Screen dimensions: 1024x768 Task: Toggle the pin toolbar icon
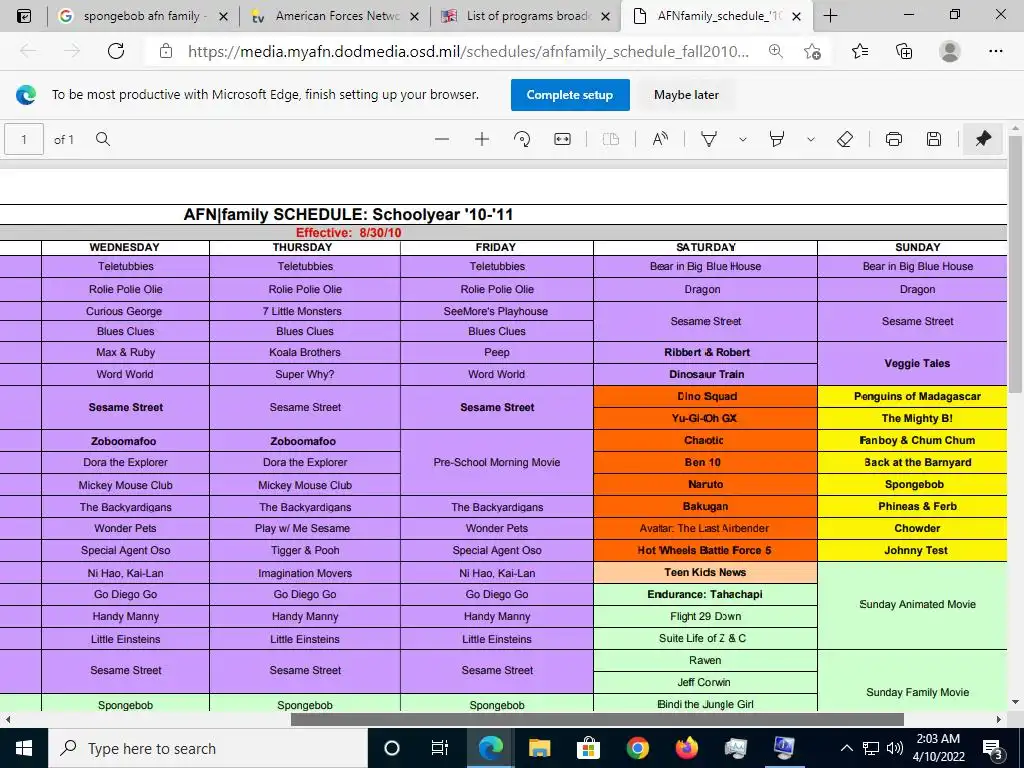pyautogui.click(x=983, y=139)
